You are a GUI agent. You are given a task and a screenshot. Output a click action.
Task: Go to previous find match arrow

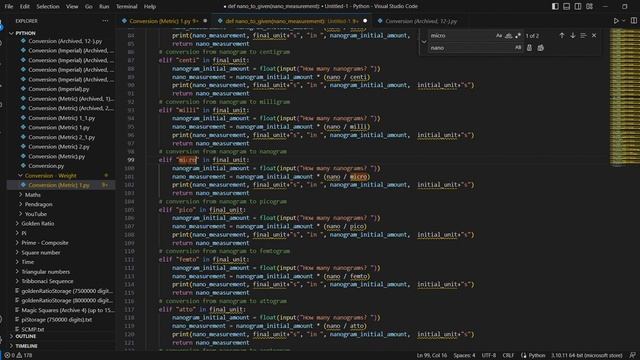[x=562, y=36]
